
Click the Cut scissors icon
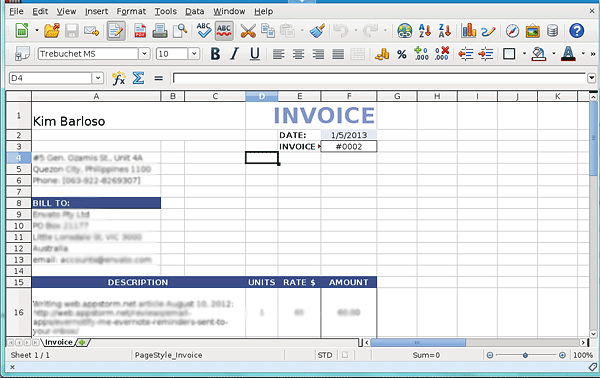(x=248, y=31)
